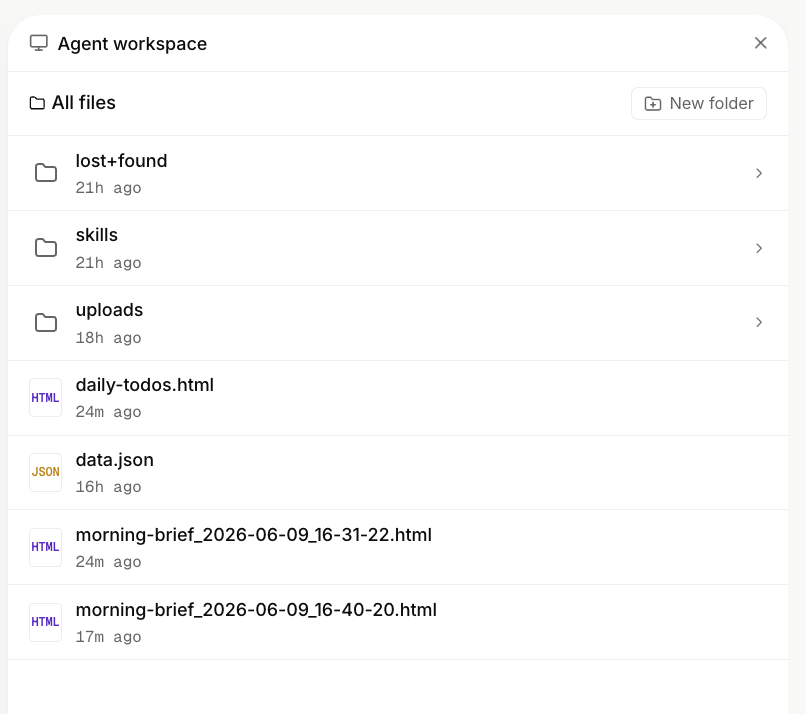Click the folder icon for uploads
Screen dimensions: 806x714
point(46,323)
